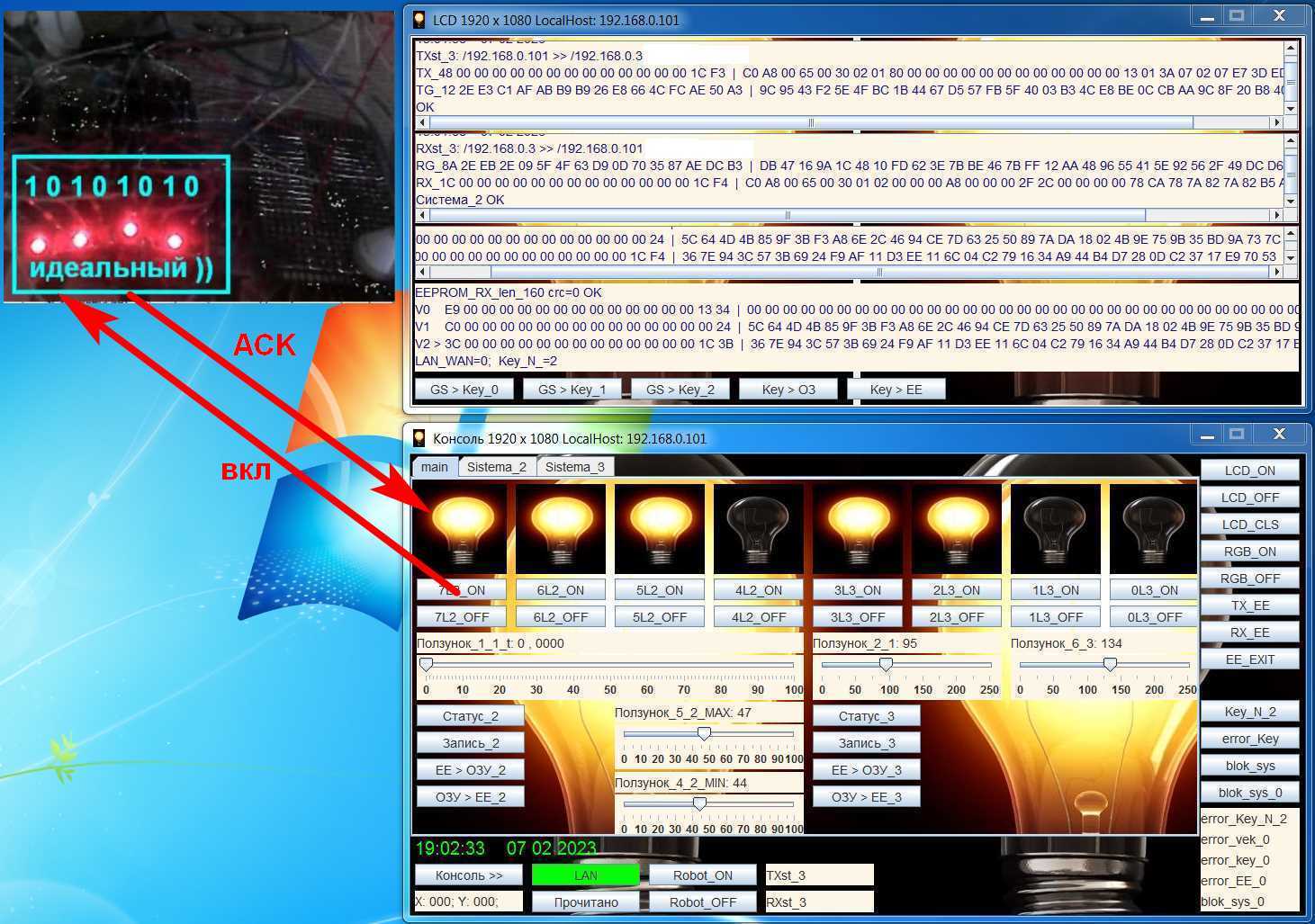Click the lit bulb above 3L3_ON
Screen dimensions: 1315x924
pyautogui.click(x=857, y=528)
